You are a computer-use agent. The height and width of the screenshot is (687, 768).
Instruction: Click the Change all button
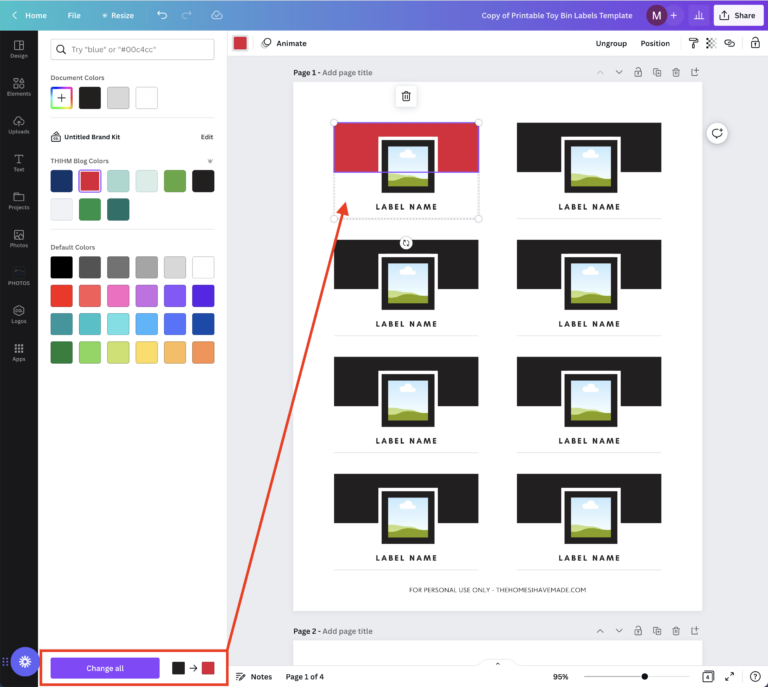point(105,668)
